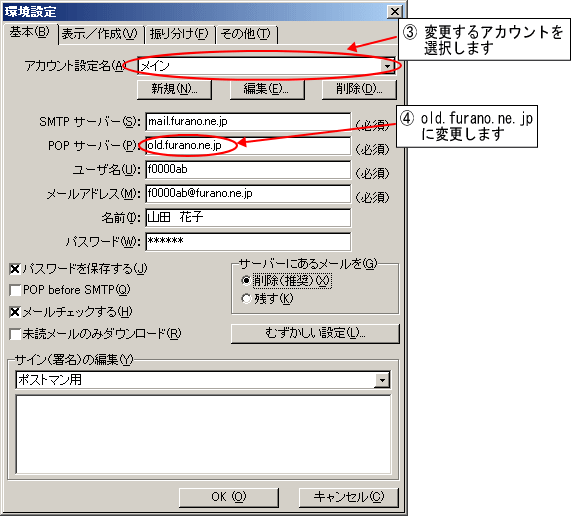The image size is (571, 516).
Task: Click the アカウント設定名 combo box showing メイン
Action: pos(266,66)
